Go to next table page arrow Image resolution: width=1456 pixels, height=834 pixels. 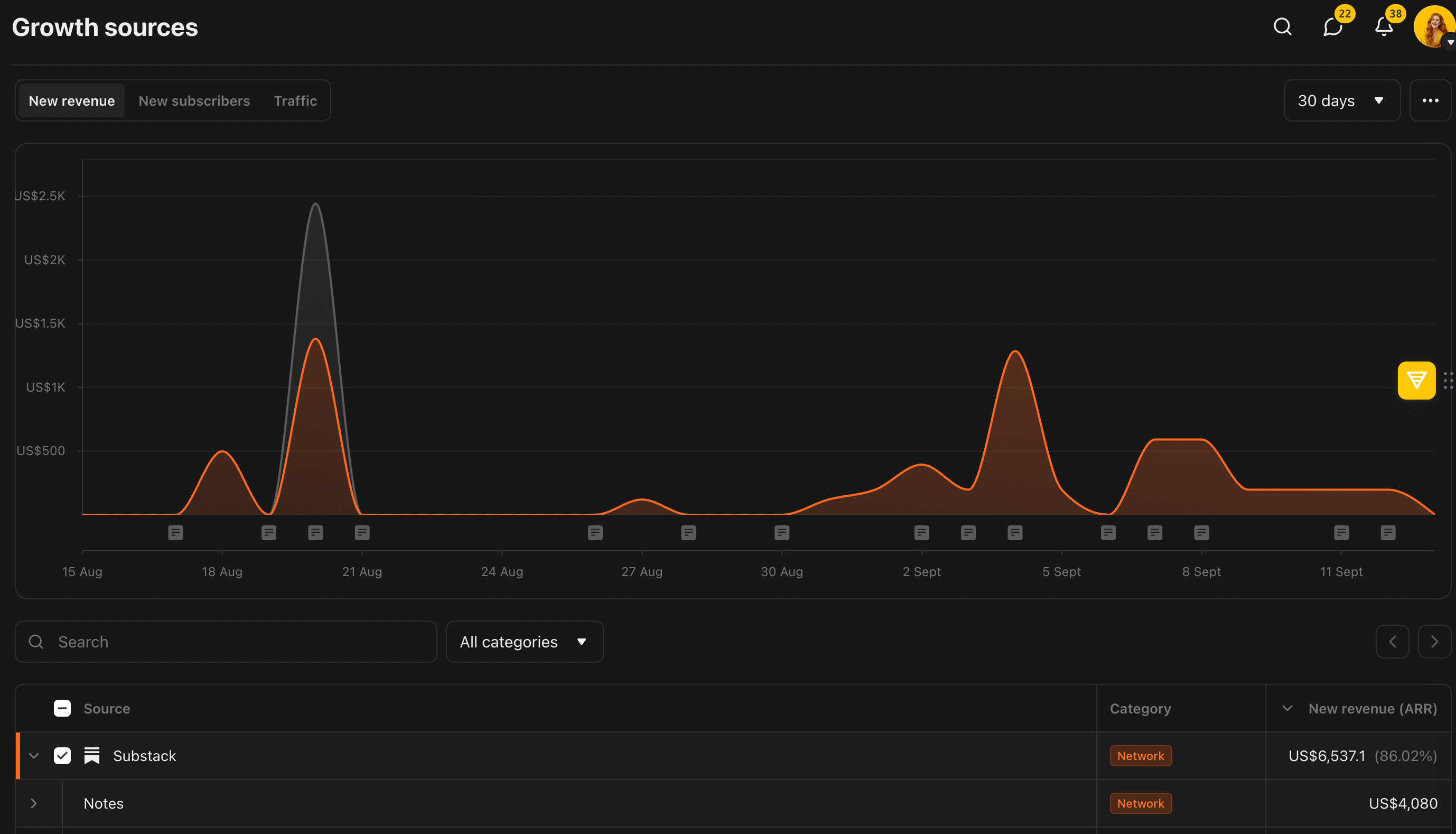point(1434,642)
